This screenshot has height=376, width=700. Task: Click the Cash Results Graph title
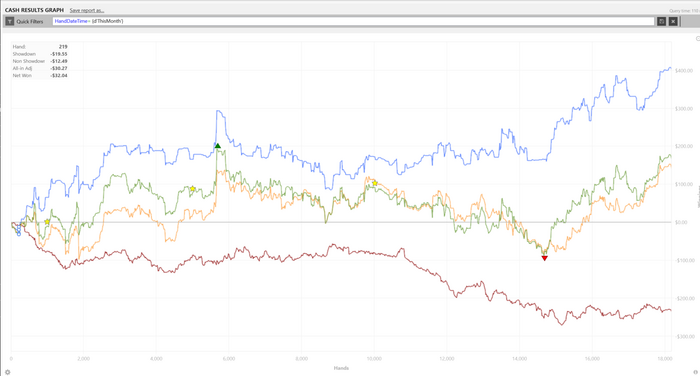(34, 10)
